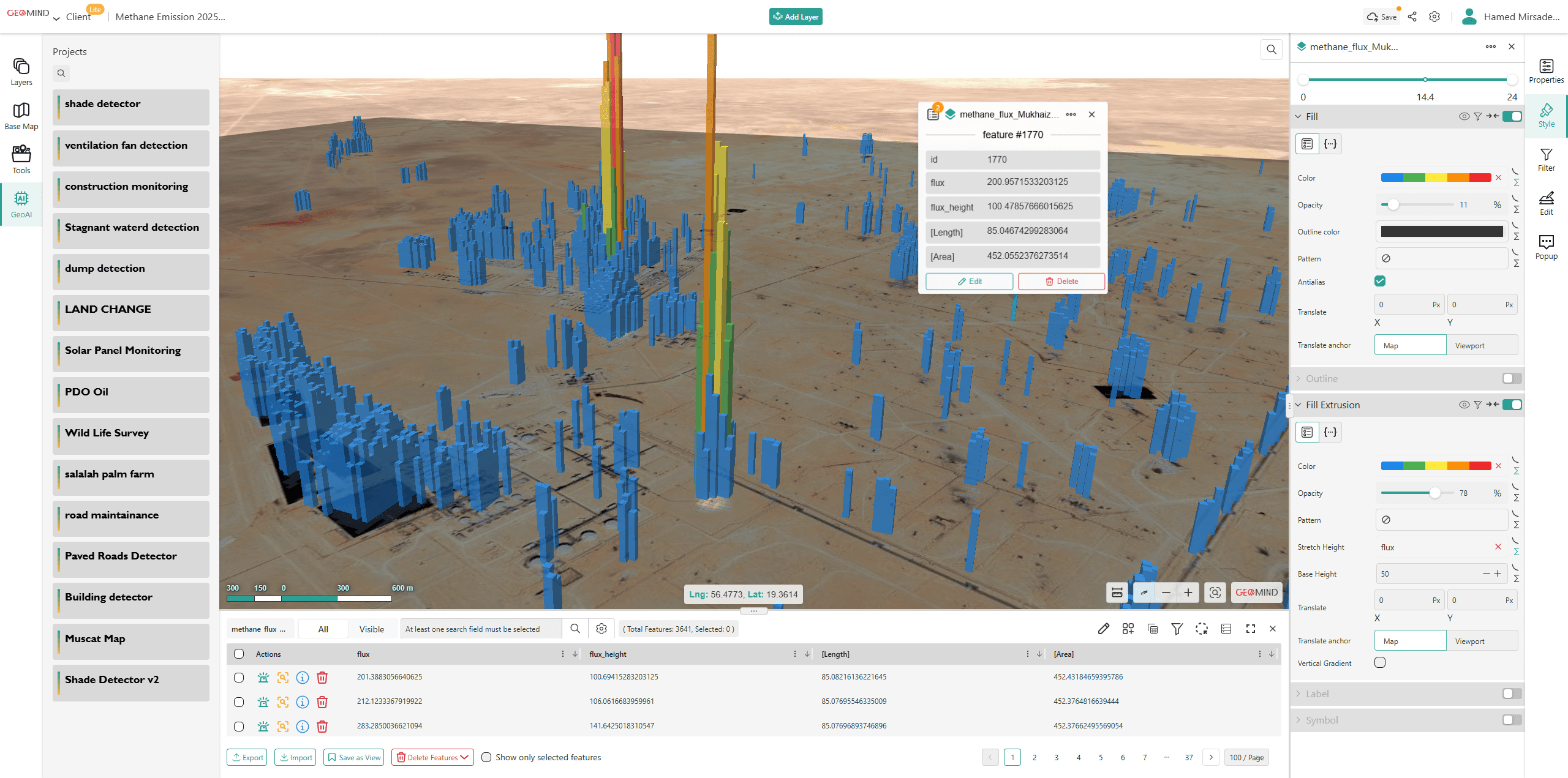This screenshot has width=1568, height=778.
Task: Open the Filter panel on the right rail
Action: tap(1547, 159)
